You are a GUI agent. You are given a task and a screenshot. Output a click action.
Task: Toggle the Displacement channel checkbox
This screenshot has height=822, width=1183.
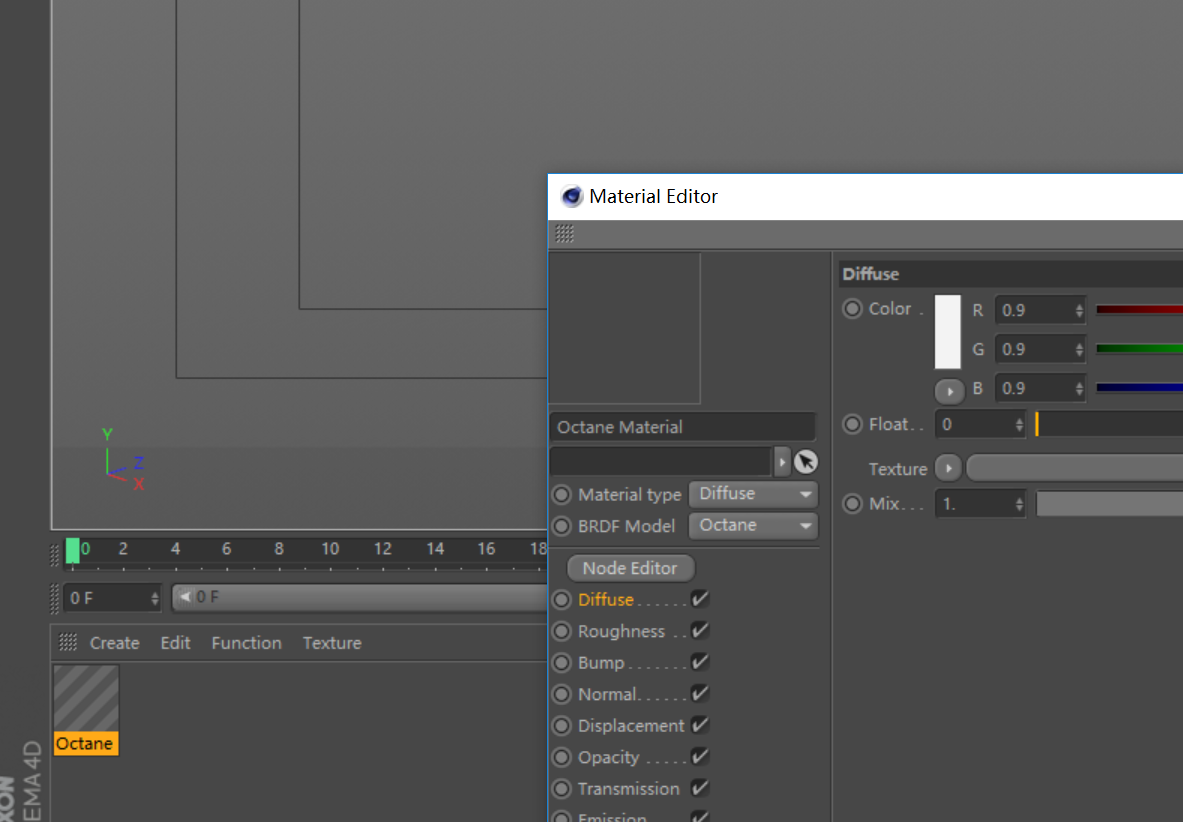pos(700,725)
